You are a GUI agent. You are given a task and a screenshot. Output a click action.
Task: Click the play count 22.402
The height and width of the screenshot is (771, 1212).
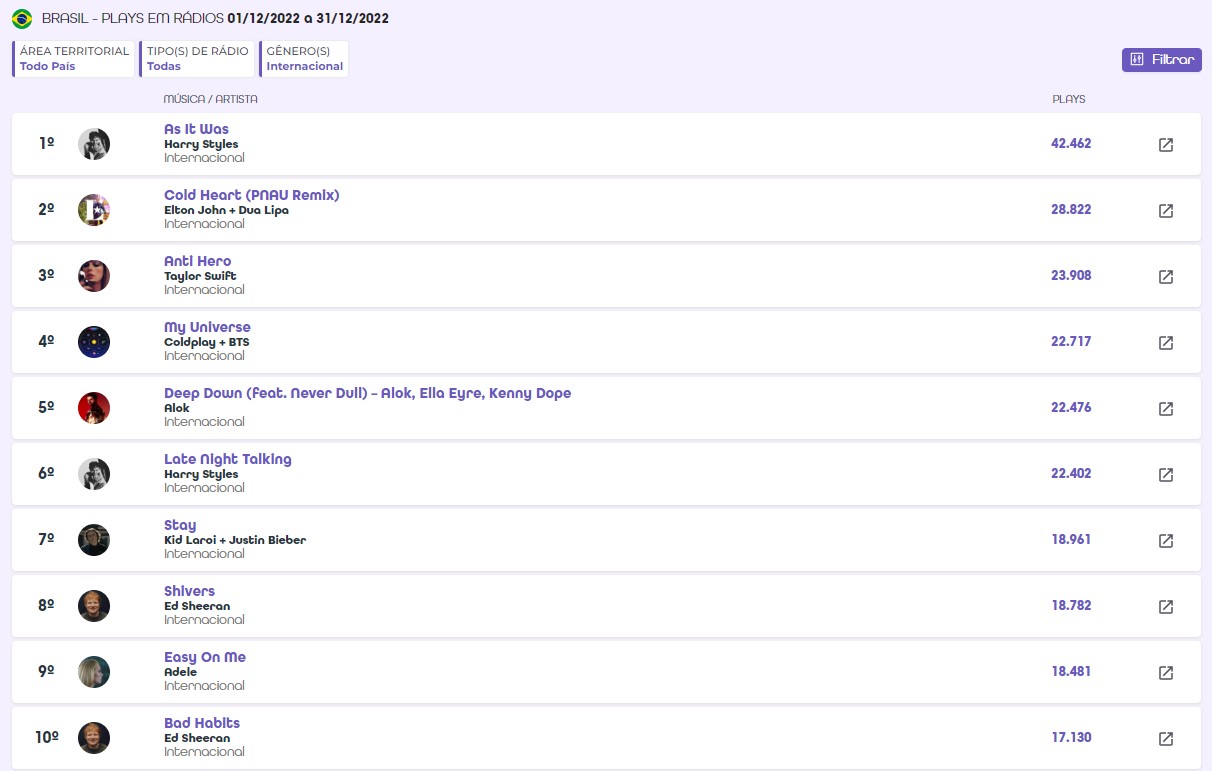point(1071,474)
